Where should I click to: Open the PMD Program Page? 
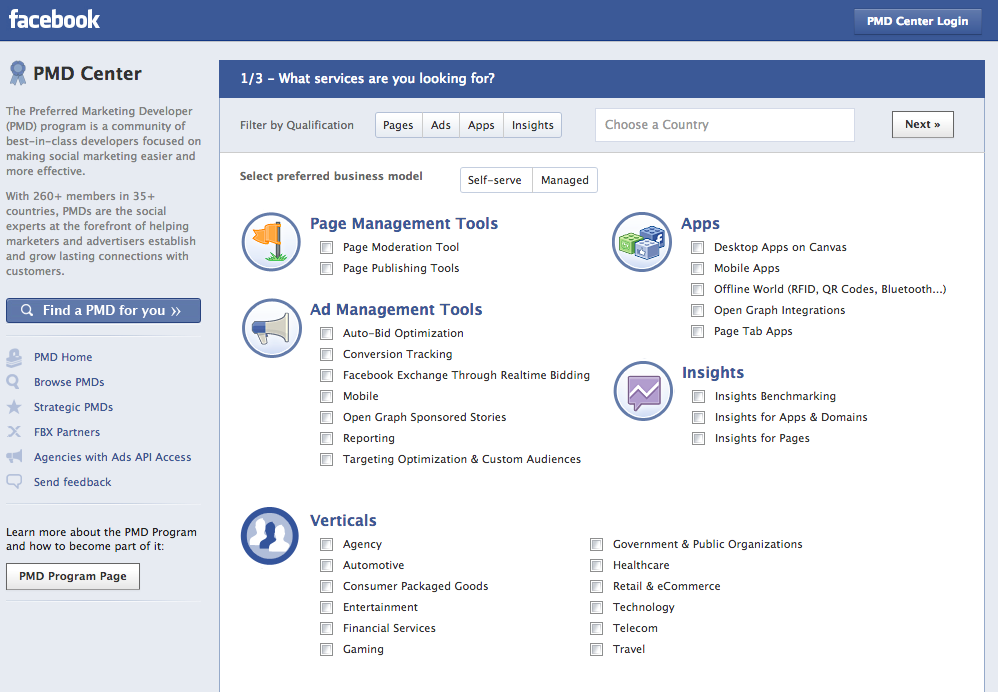(x=72, y=576)
